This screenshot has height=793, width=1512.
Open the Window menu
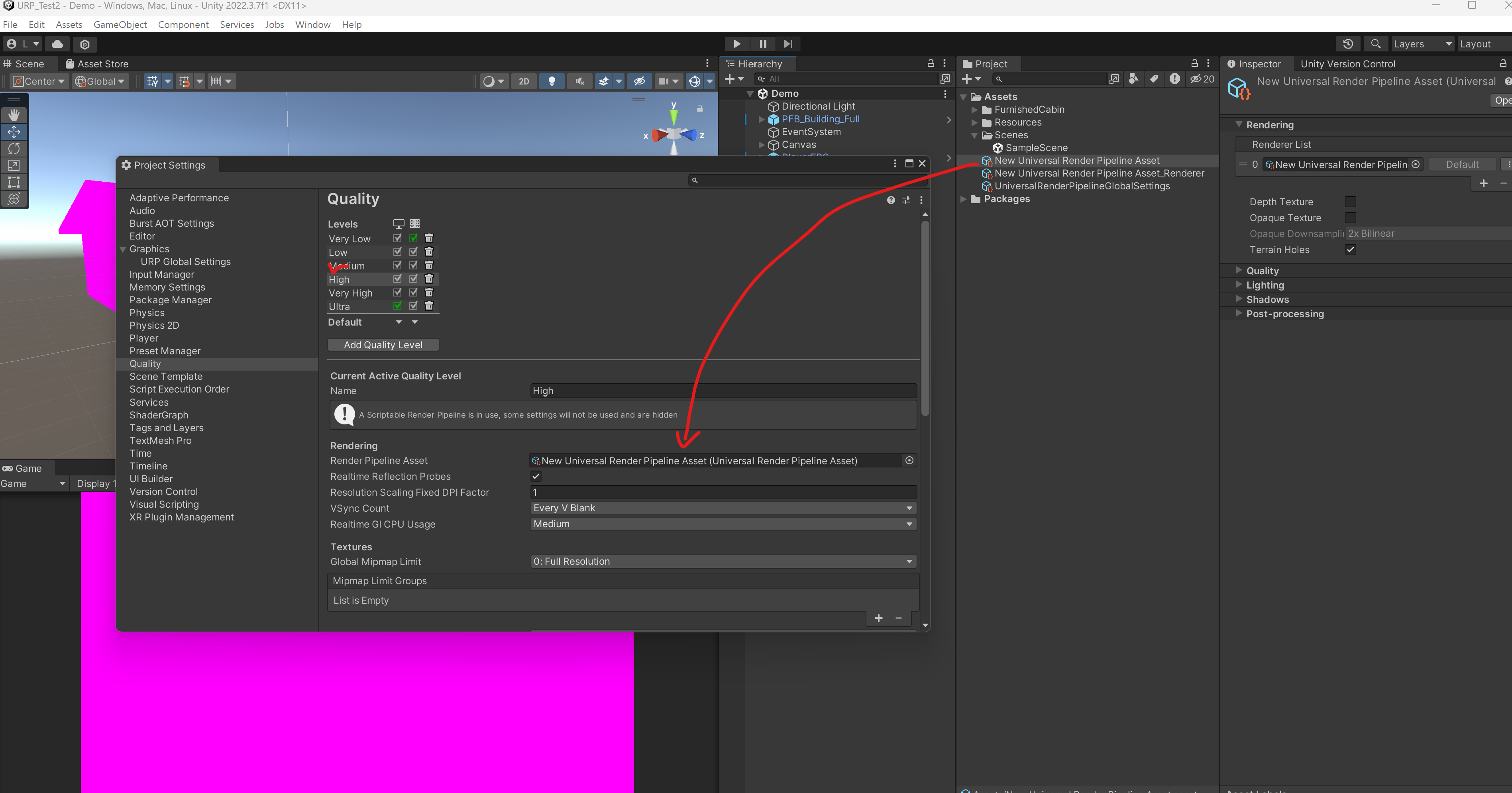(312, 24)
